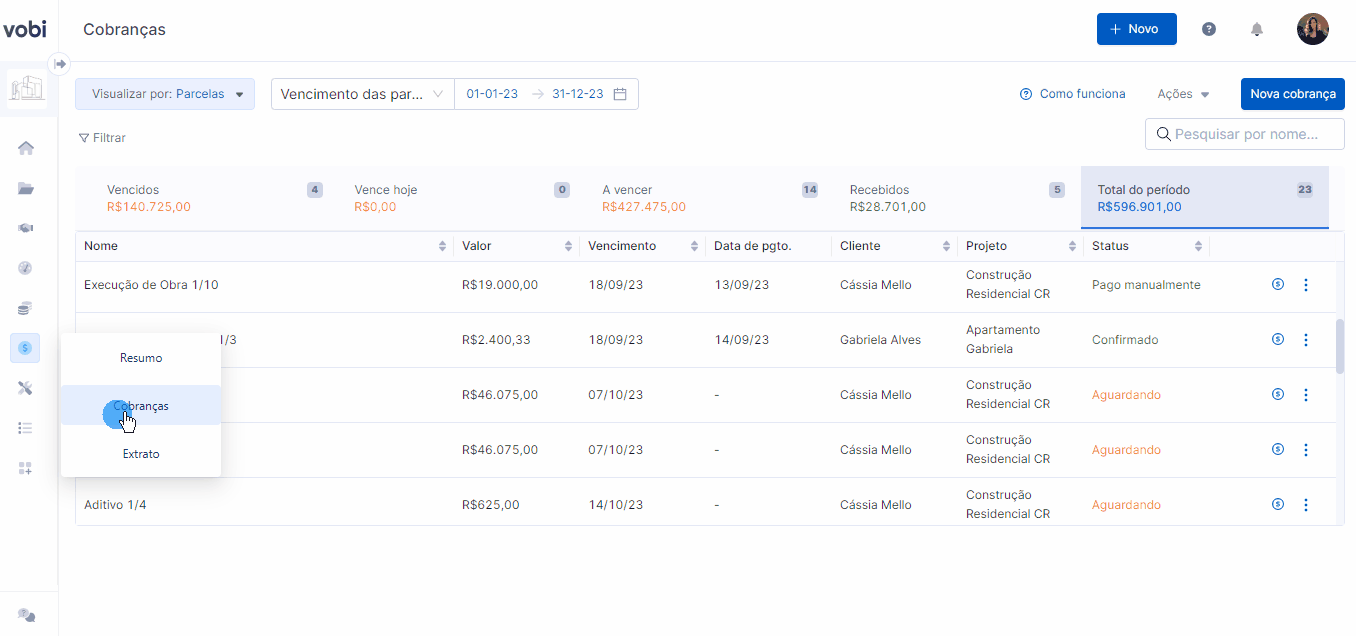Open more options for Aditivo 1/4 row
The image size is (1356, 636).
(1305, 505)
